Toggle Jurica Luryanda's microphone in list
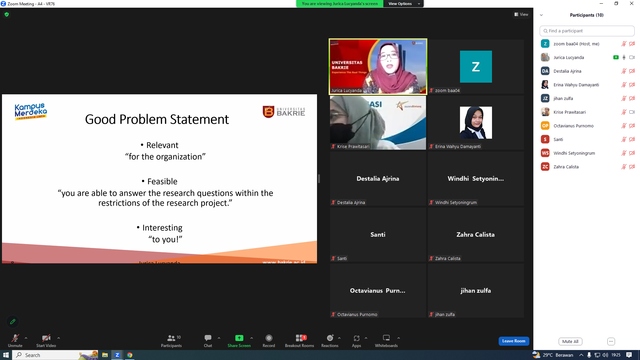Viewport: 640px width, 360px height. click(624, 57)
